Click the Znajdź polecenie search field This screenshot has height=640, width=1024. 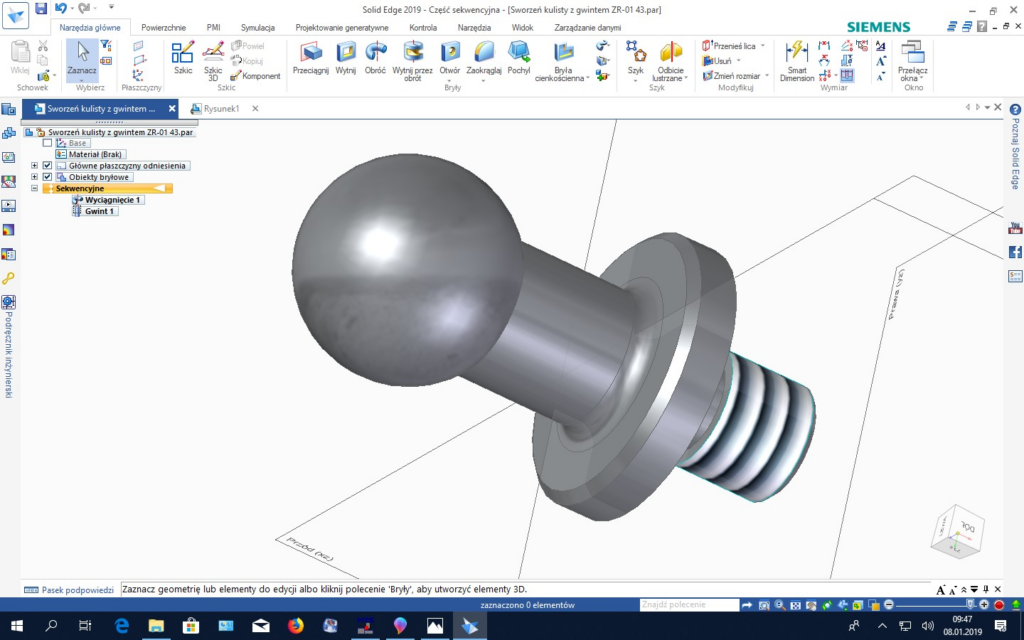pos(689,605)
